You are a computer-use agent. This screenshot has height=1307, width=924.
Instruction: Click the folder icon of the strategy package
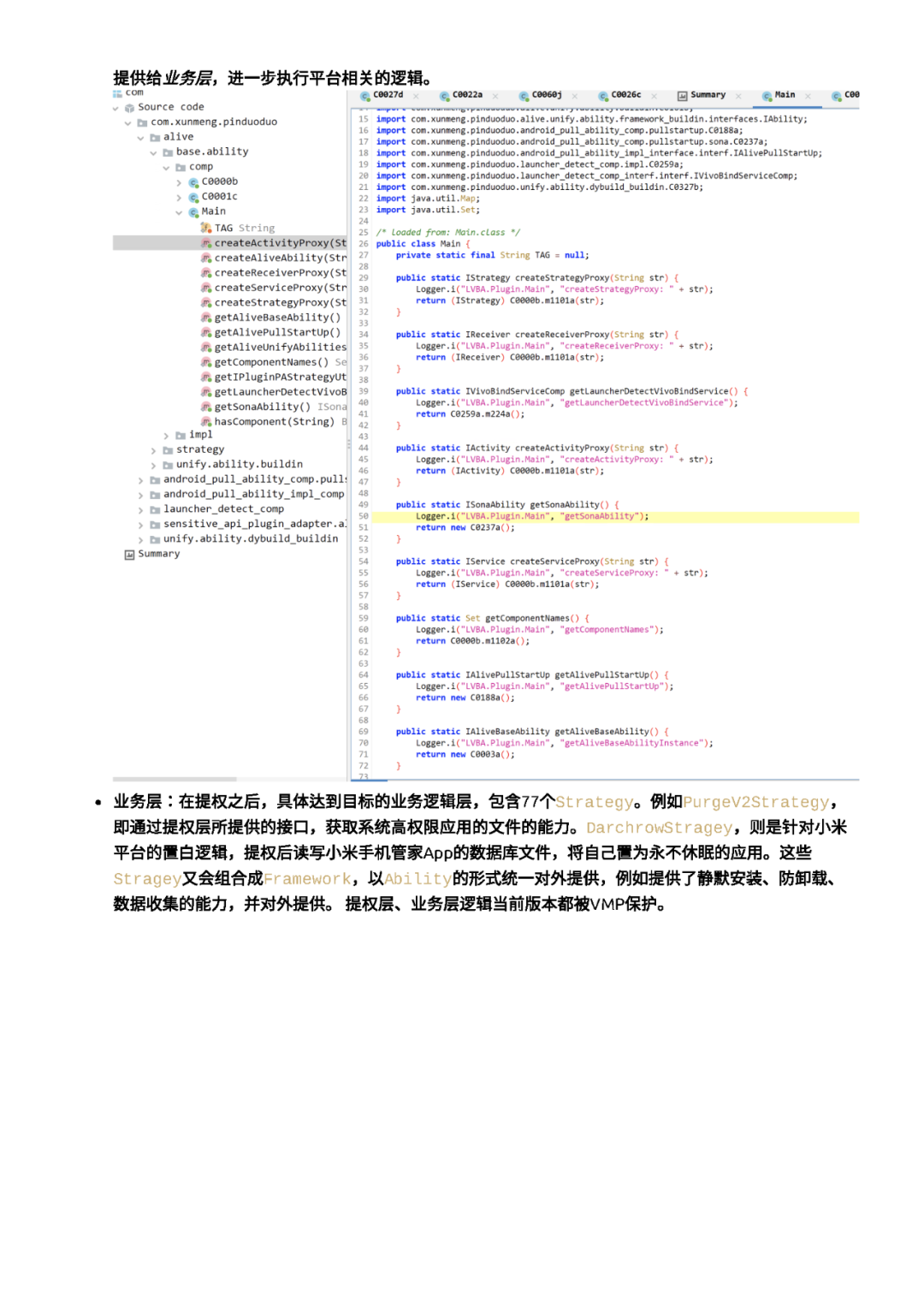click(x=168, y=450)
